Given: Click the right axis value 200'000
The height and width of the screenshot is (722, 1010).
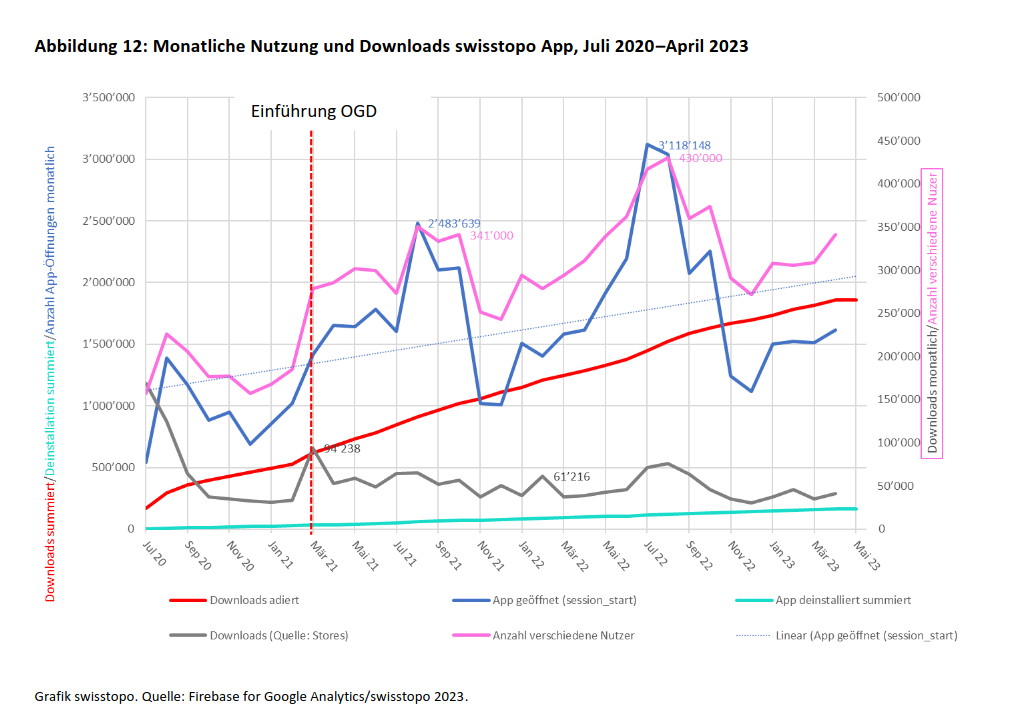Looking at the screenshot, I should 899,357.
